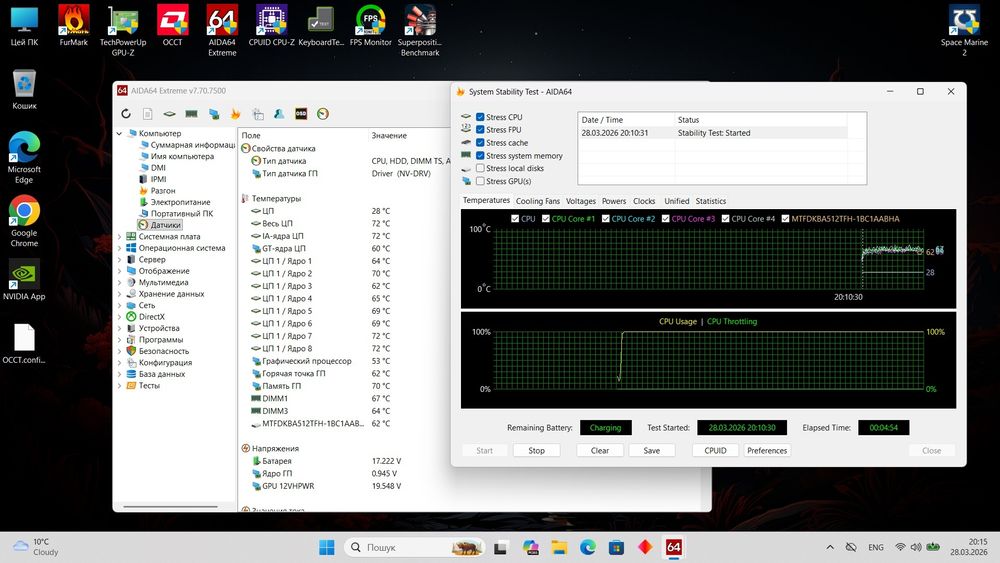
Task: Click the horizontal scrollbar under AIDA64 tree
Action: tap(170, 508)
